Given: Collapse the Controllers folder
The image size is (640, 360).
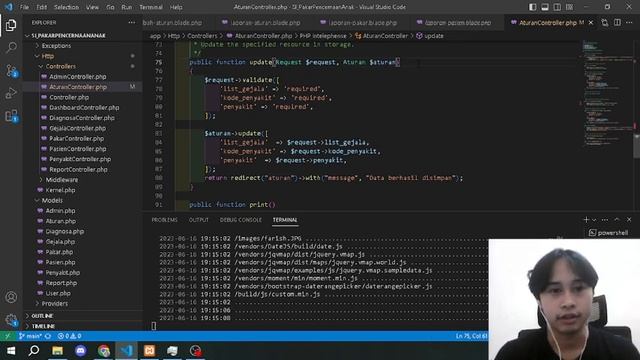Looking at the screenshot, I should [x=60, y=66].
